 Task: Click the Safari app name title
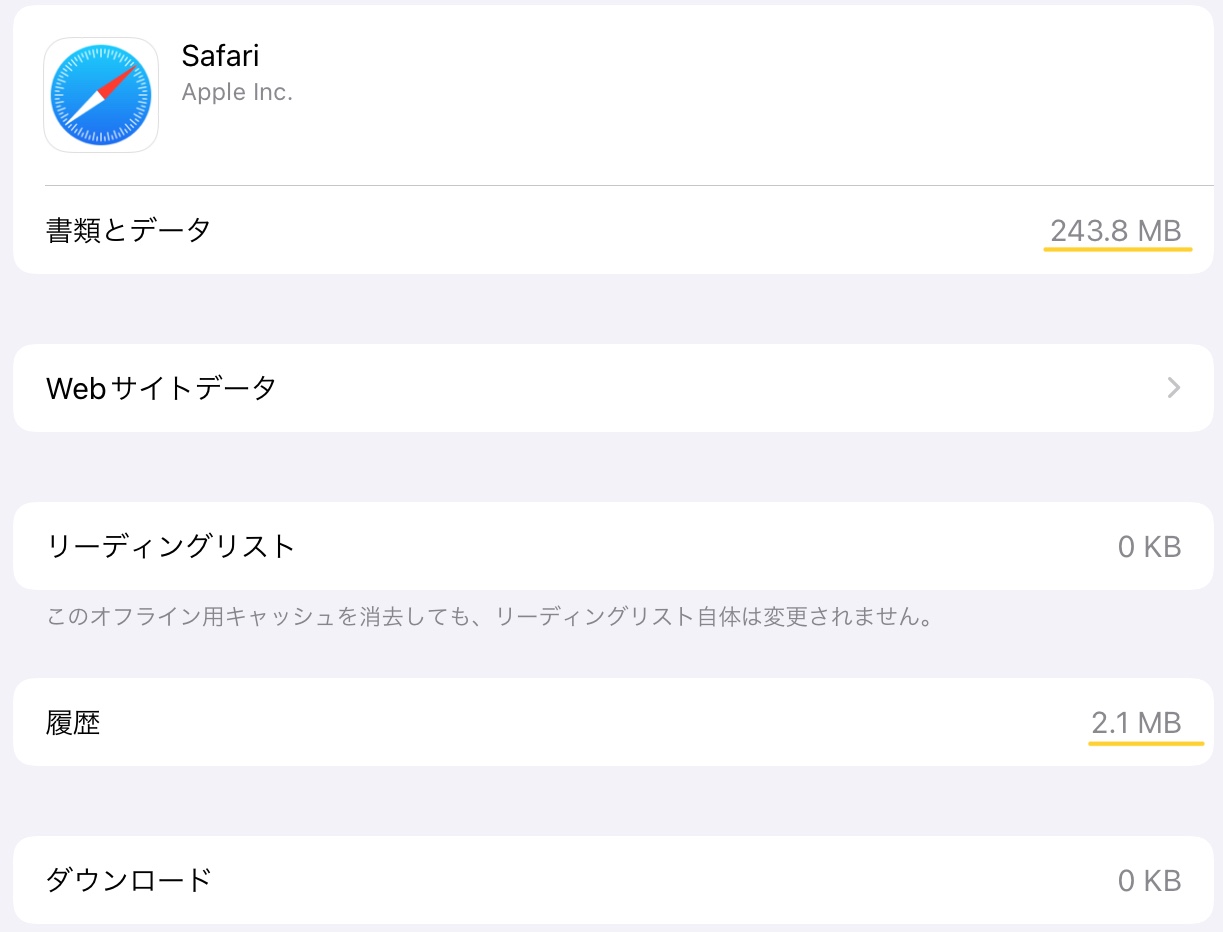coord(220,56)
